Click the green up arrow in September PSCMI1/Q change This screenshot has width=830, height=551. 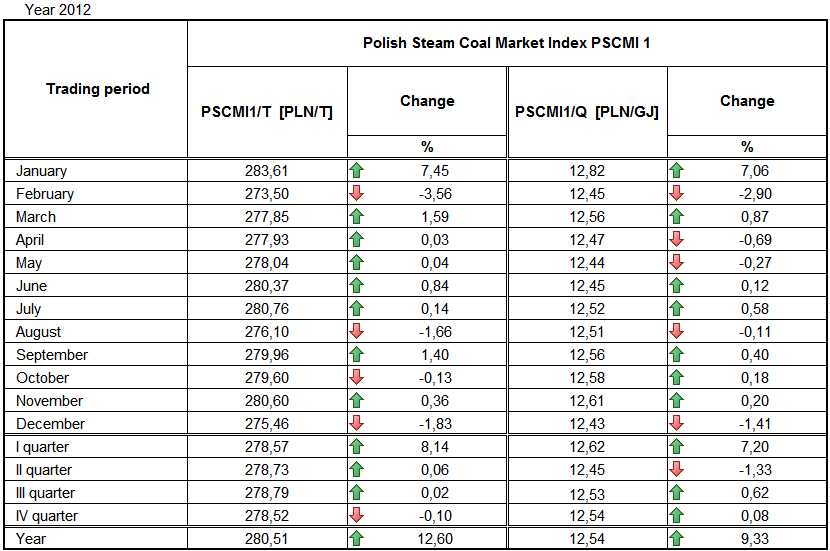(x=677, y=355)
